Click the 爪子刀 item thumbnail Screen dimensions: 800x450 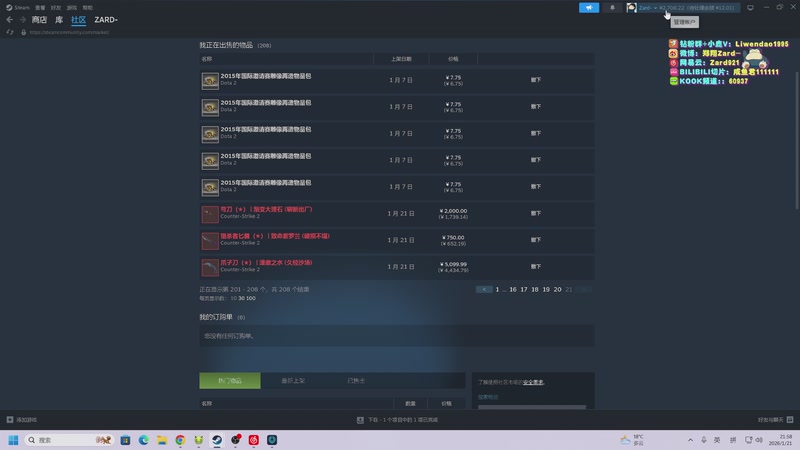210,267
